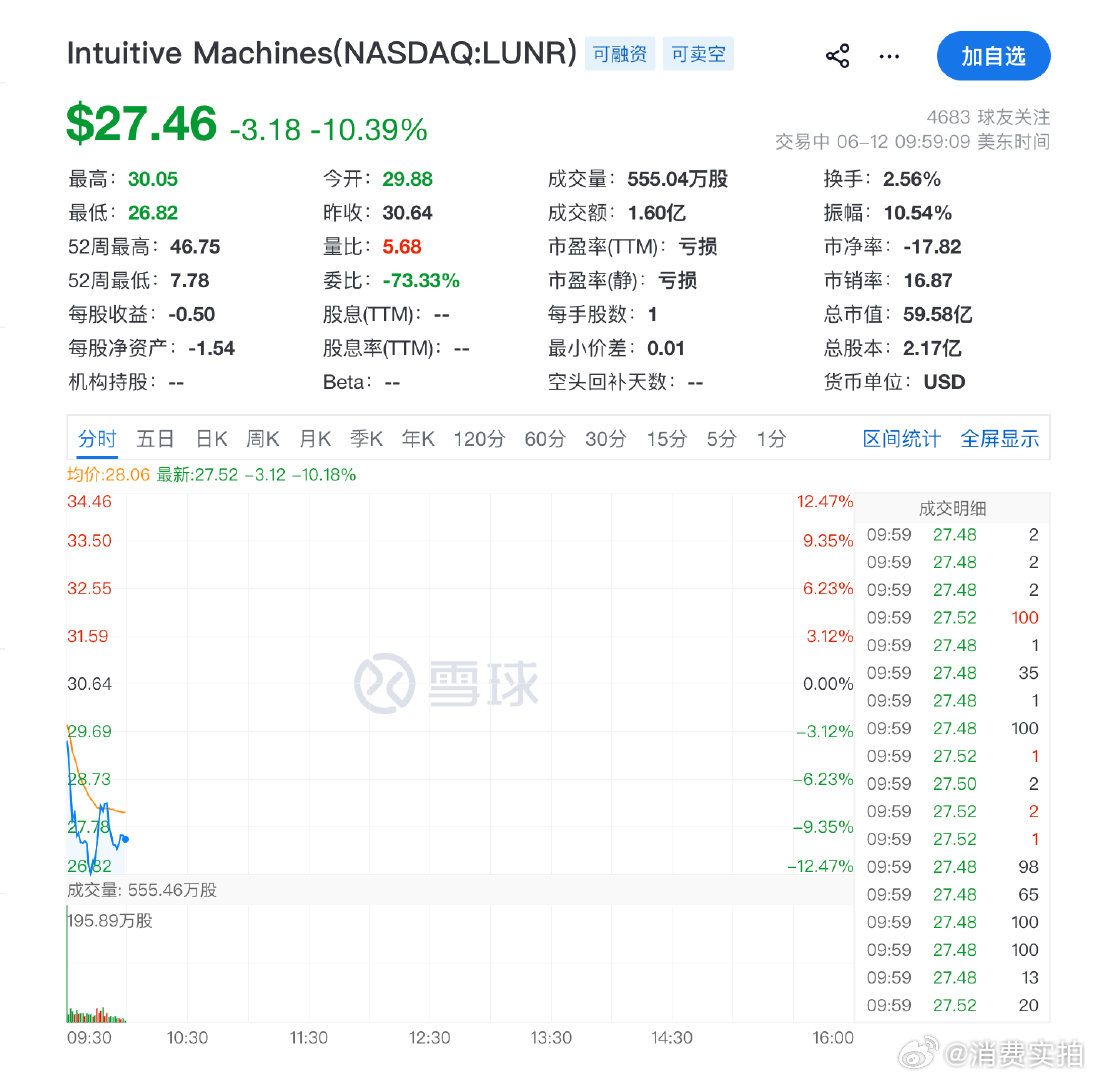The image size is (1095, 1080).
Task: Switch to the 季K chart tab
Action: (x=366, y=438)
